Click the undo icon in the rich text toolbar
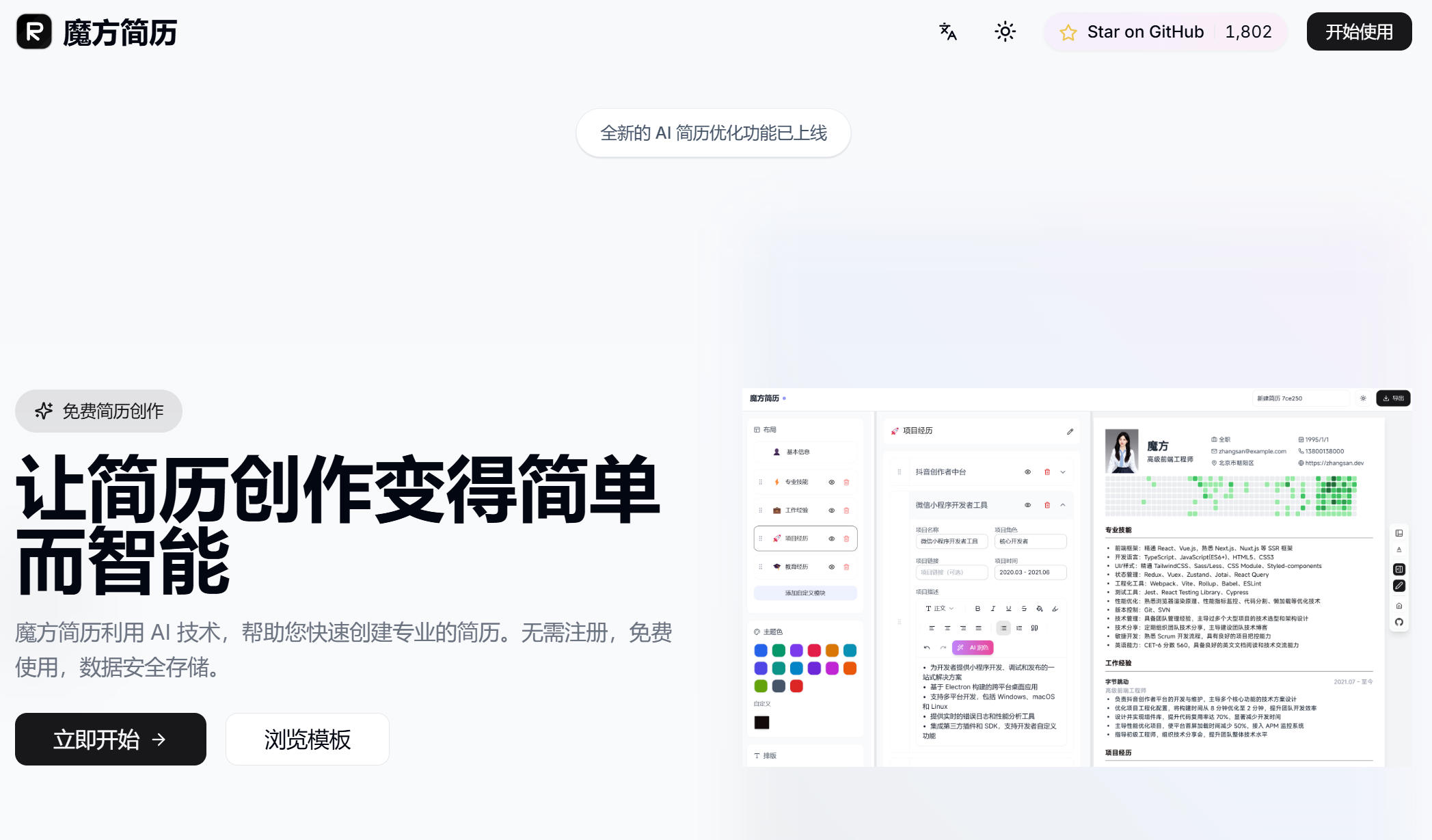 (x=926, y=647)
